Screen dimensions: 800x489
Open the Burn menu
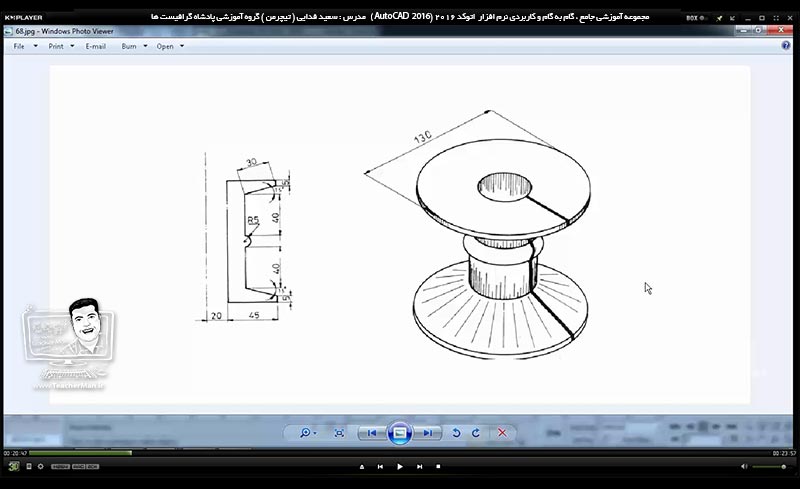(x=129, y=46)
